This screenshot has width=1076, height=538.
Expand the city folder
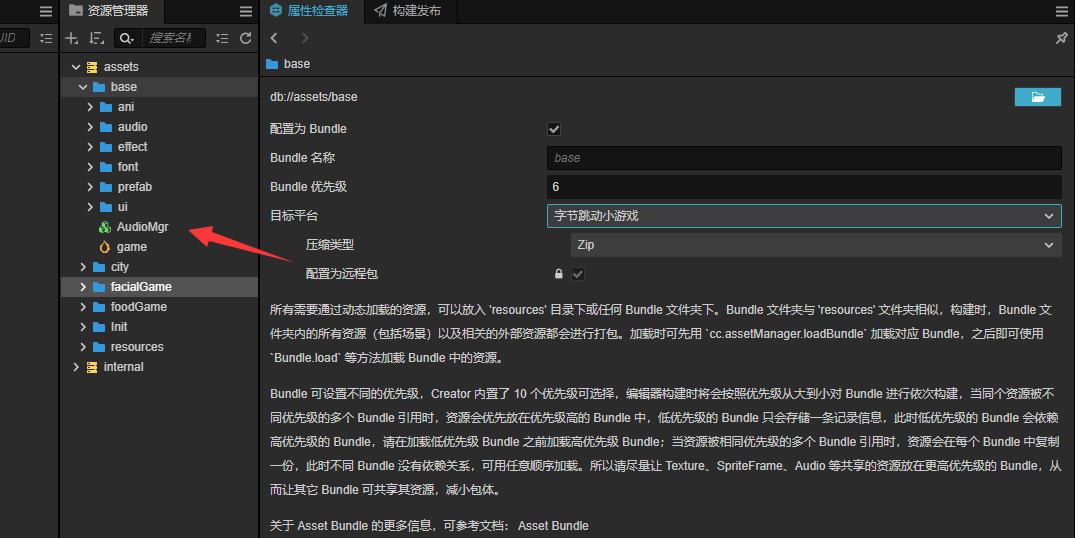click(83, 266)
